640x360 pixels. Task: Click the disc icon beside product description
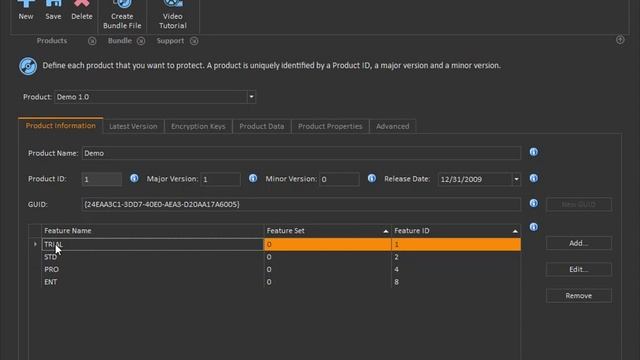coord(28,66)
